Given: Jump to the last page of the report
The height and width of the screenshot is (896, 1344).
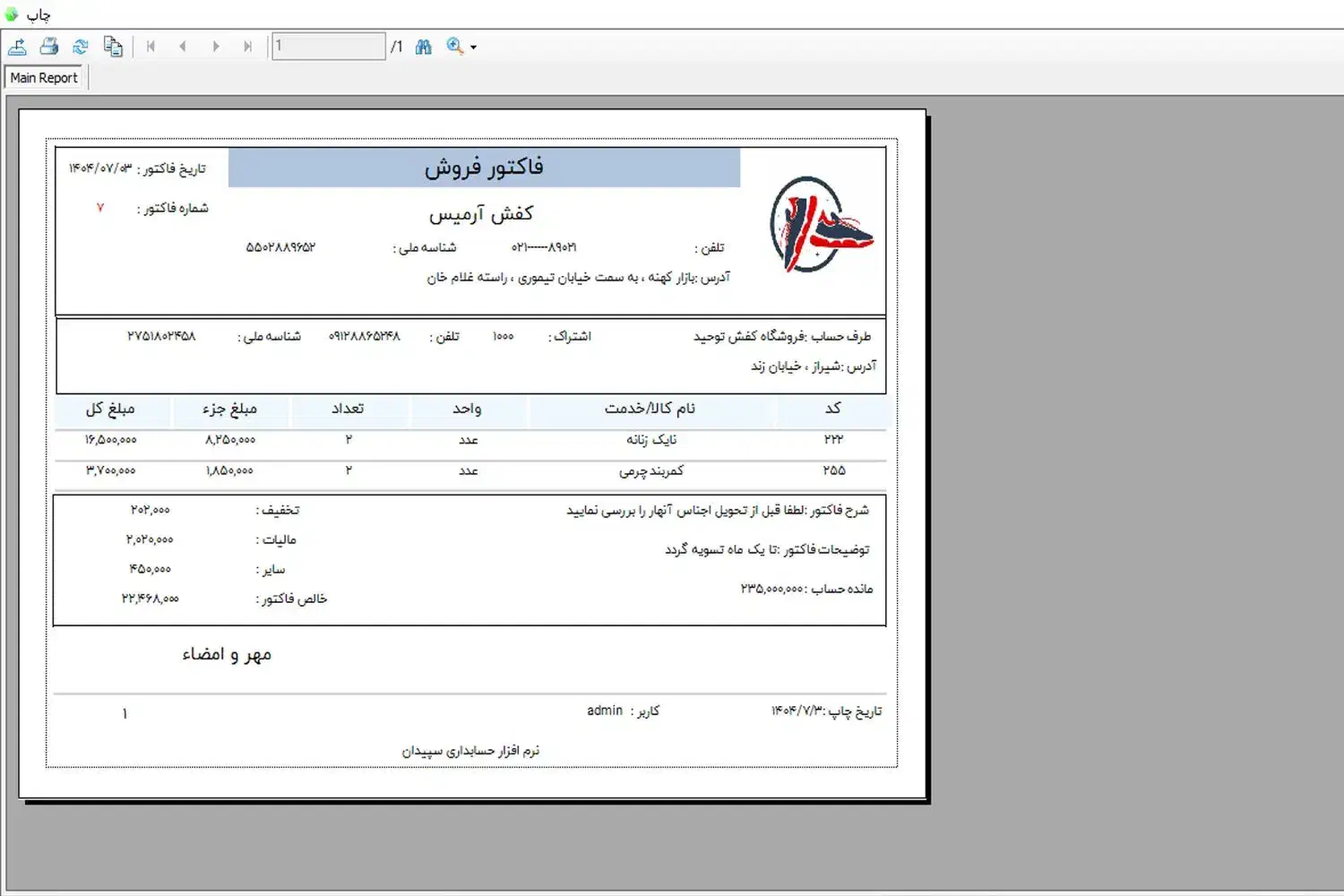Looking at the screenshot, I should click(x=248, y=47).
